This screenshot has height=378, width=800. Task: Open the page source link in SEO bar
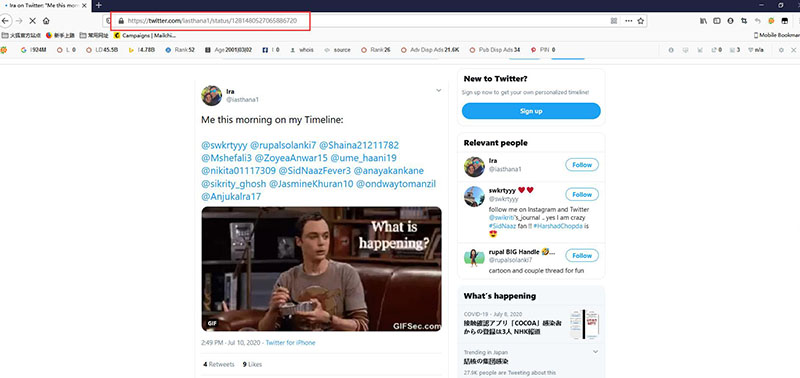pos(337,50)
